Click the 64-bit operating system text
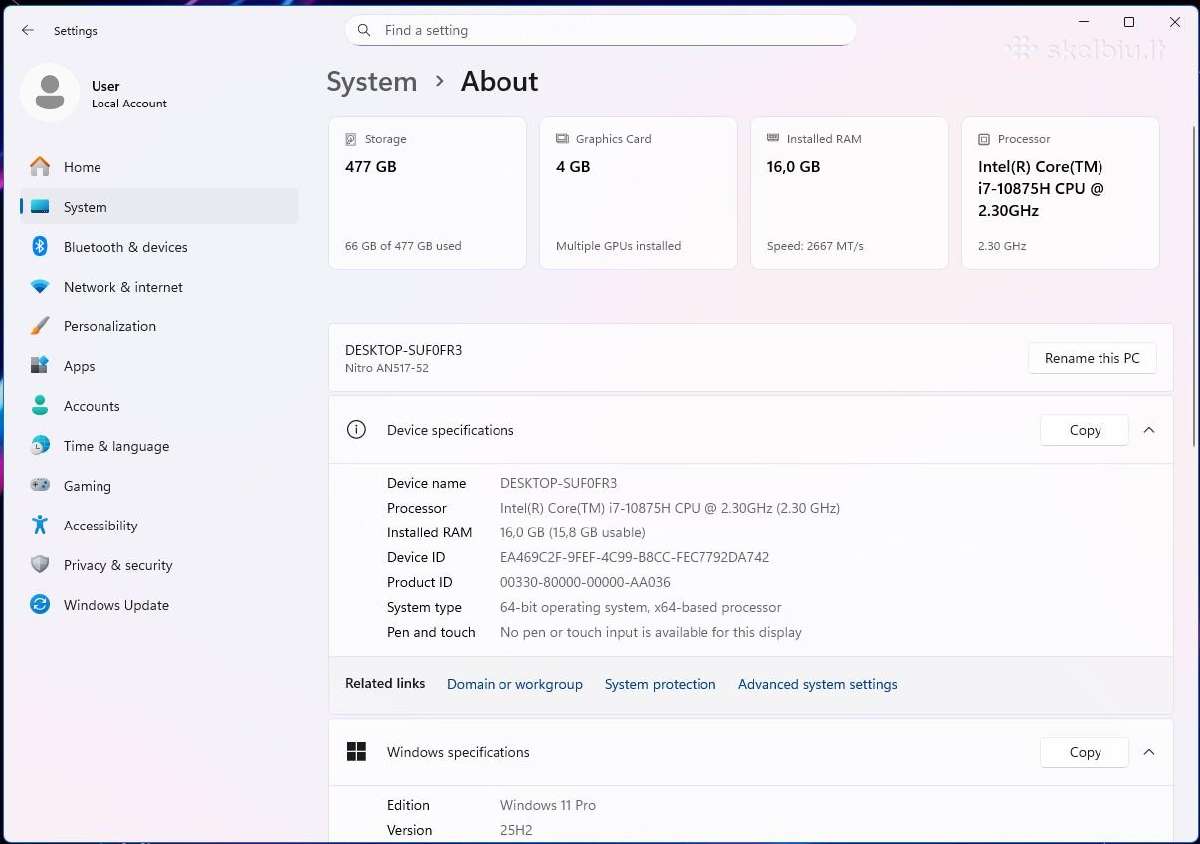This screenshot has height=844, width=1200. pos(641,607)
